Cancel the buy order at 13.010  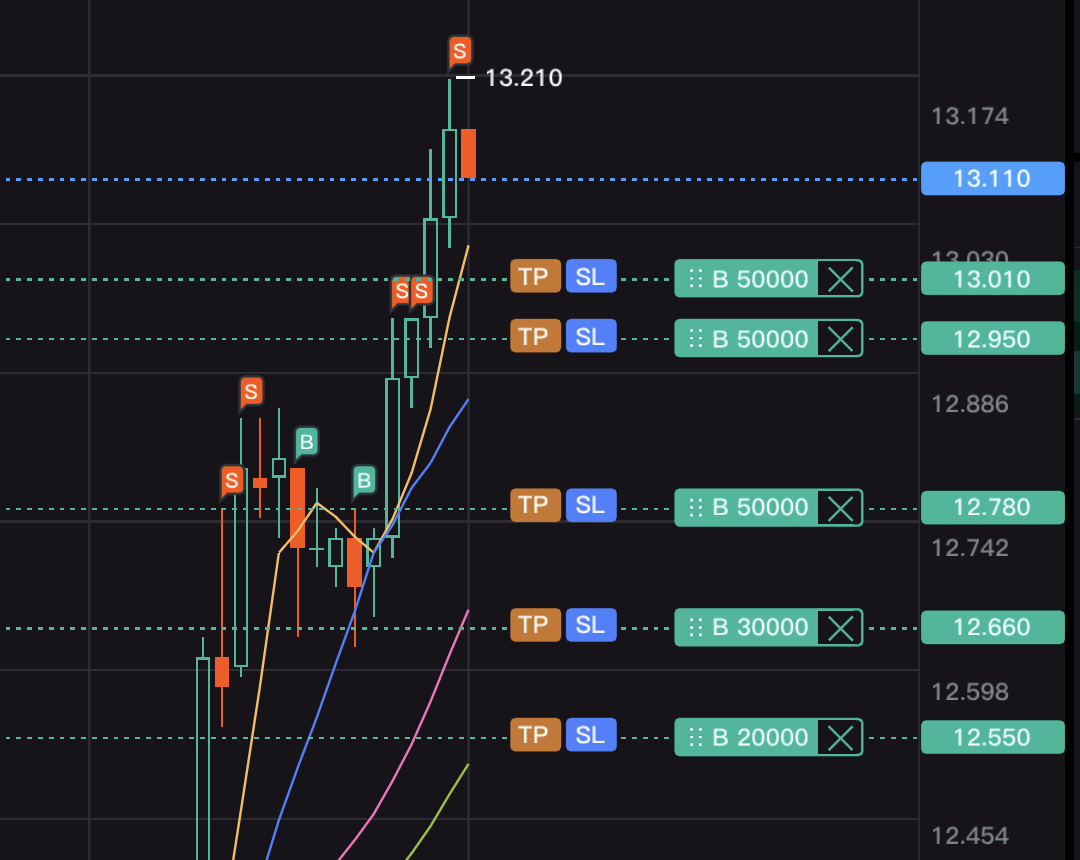click(840, 279)
